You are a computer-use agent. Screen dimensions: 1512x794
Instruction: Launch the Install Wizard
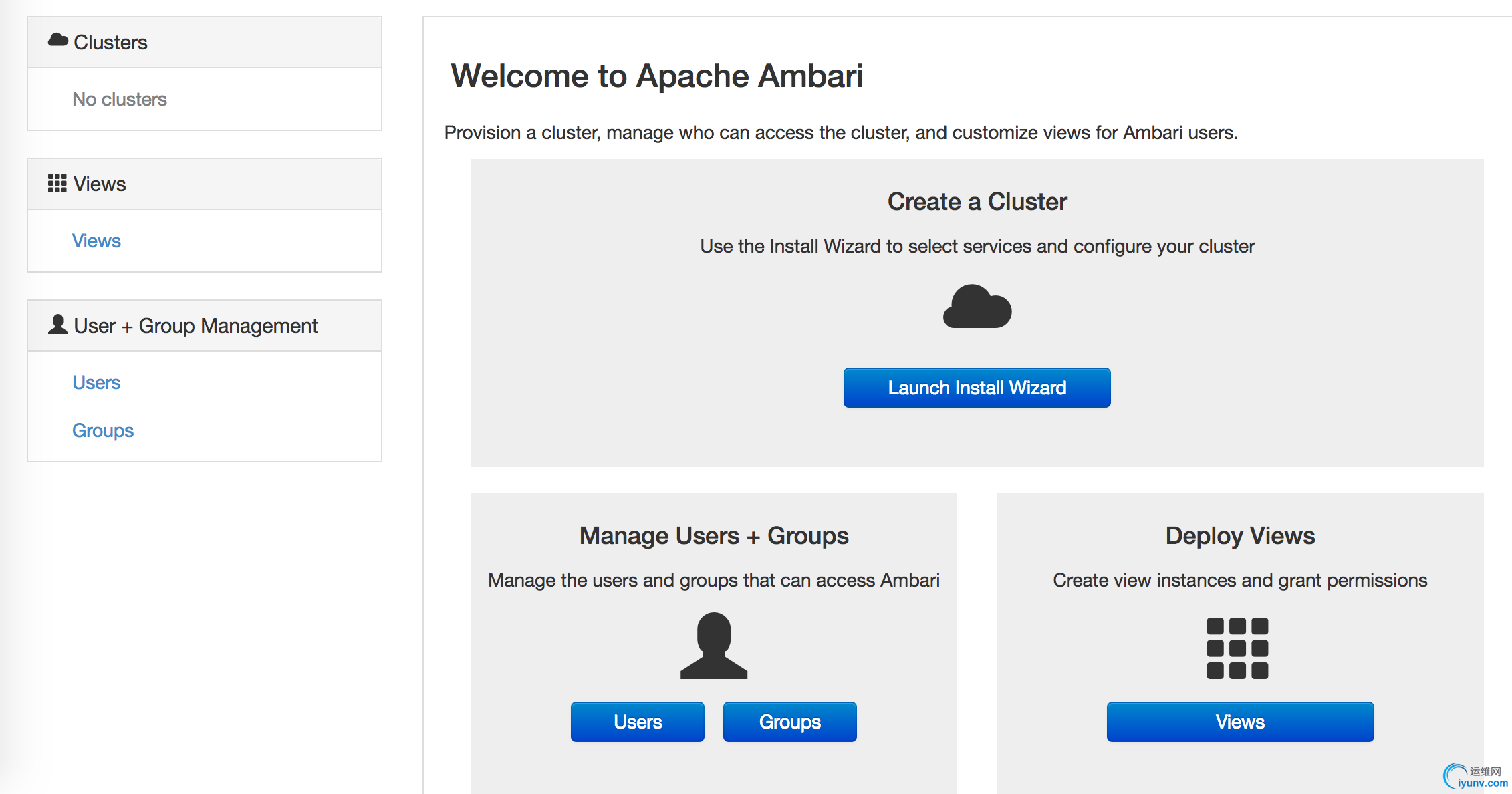pos(977,388)
